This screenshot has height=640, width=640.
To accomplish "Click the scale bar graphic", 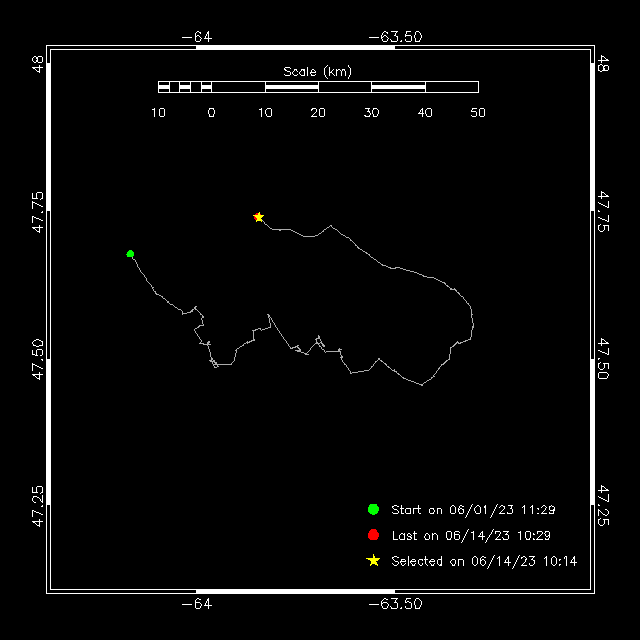I will 318,87.
